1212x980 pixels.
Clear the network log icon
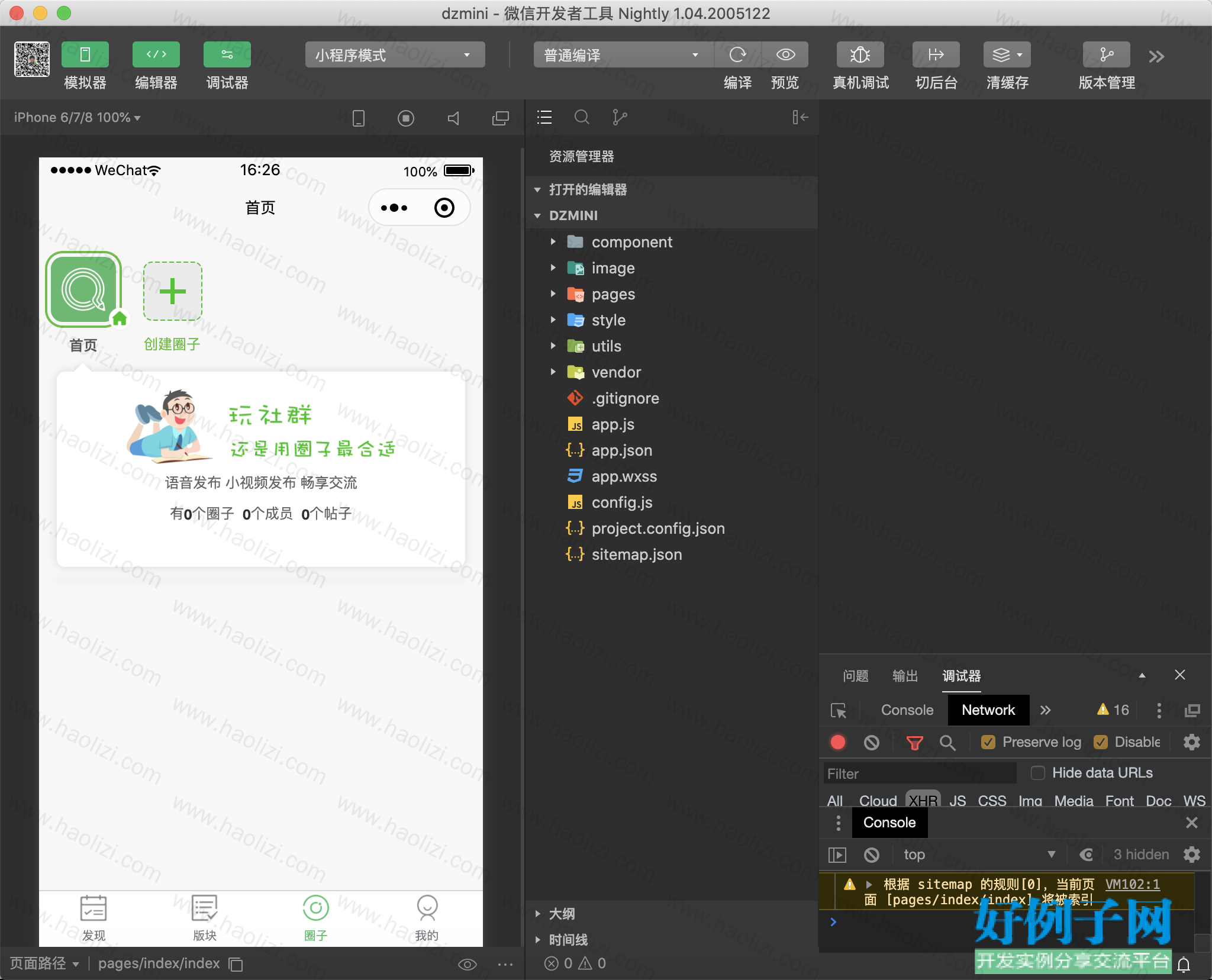click(x=872, y=742)
